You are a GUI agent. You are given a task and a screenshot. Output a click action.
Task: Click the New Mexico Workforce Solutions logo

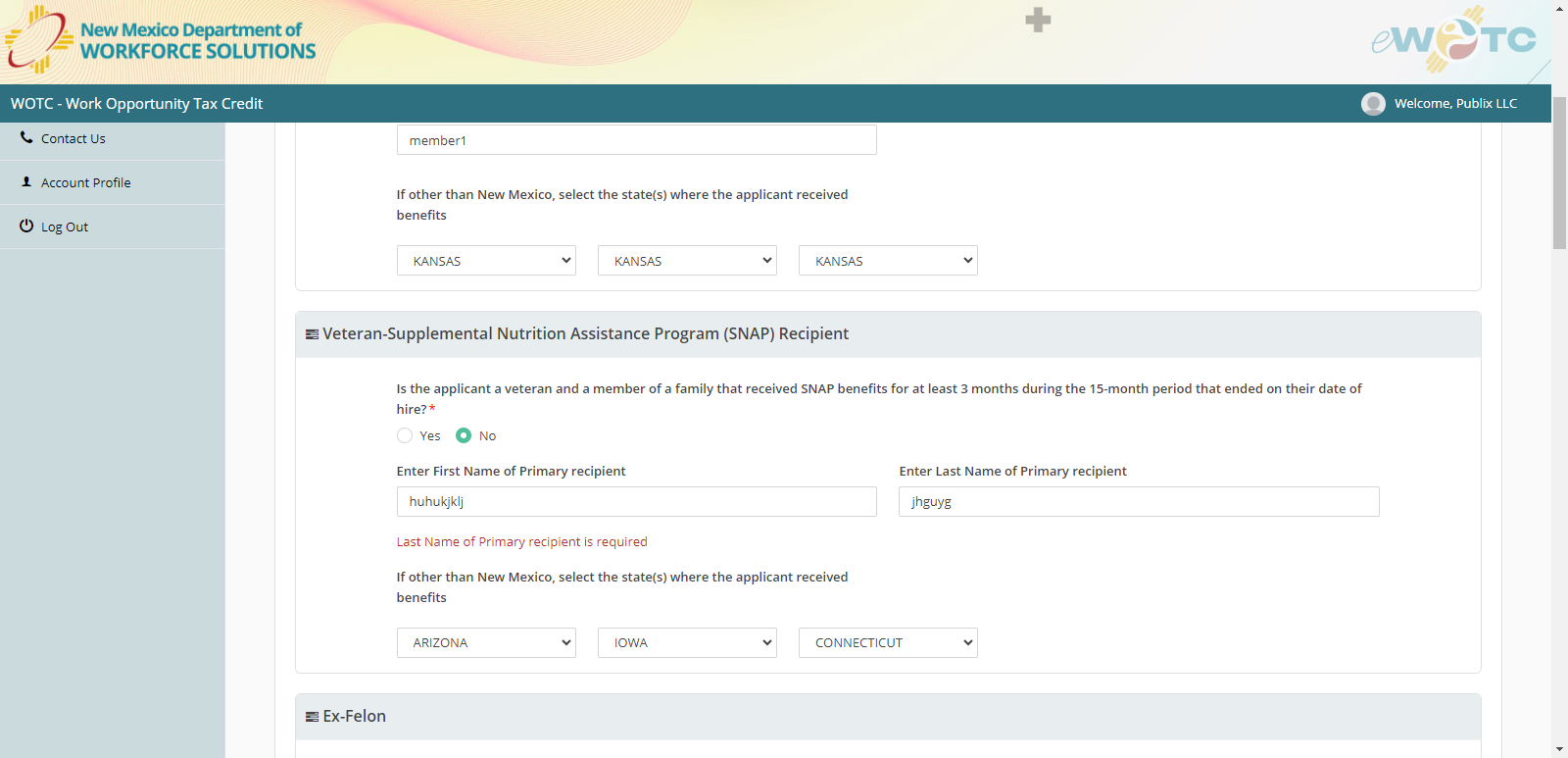[161, 41]
